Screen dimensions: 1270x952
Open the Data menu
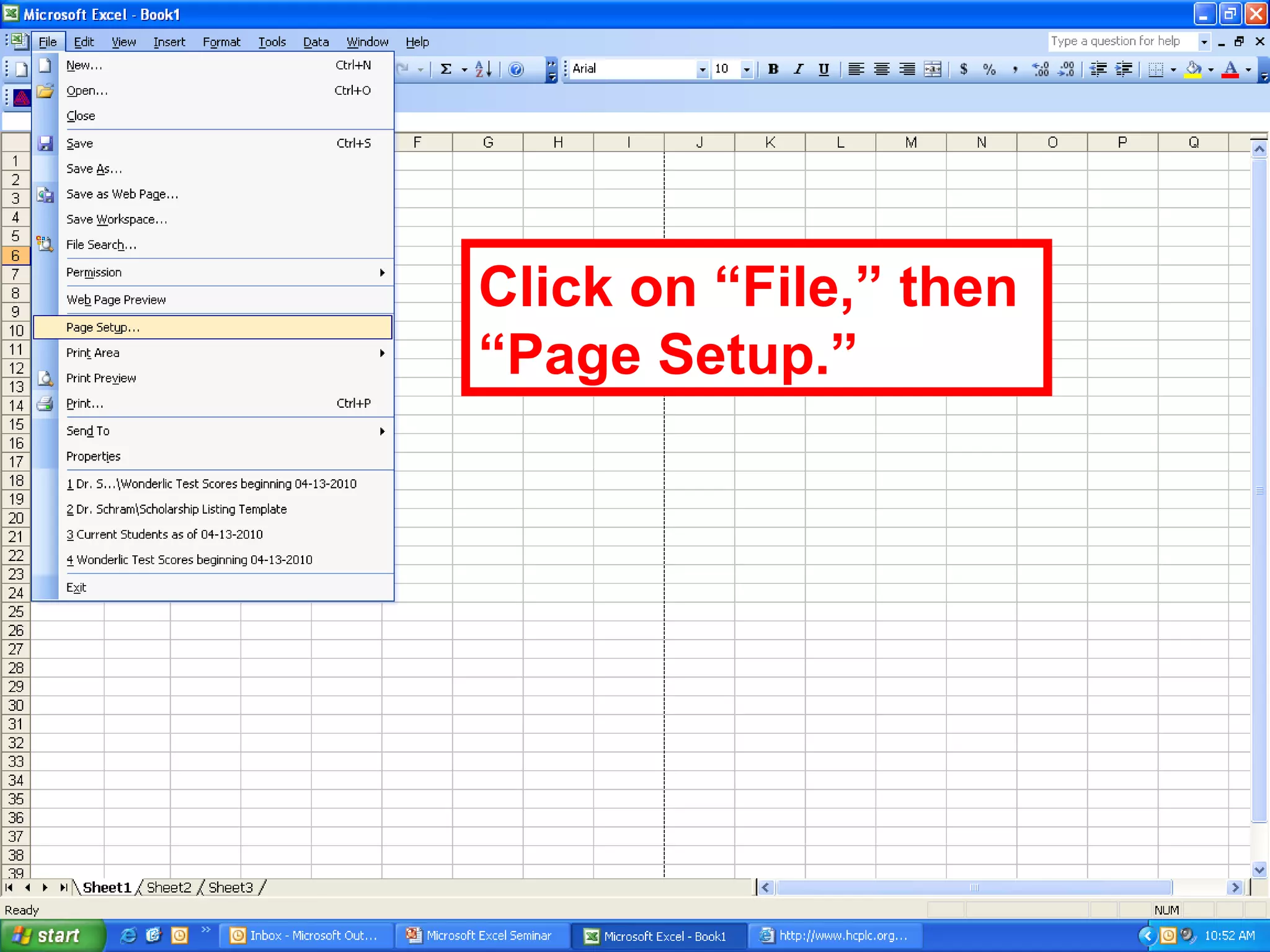point(316,42)
